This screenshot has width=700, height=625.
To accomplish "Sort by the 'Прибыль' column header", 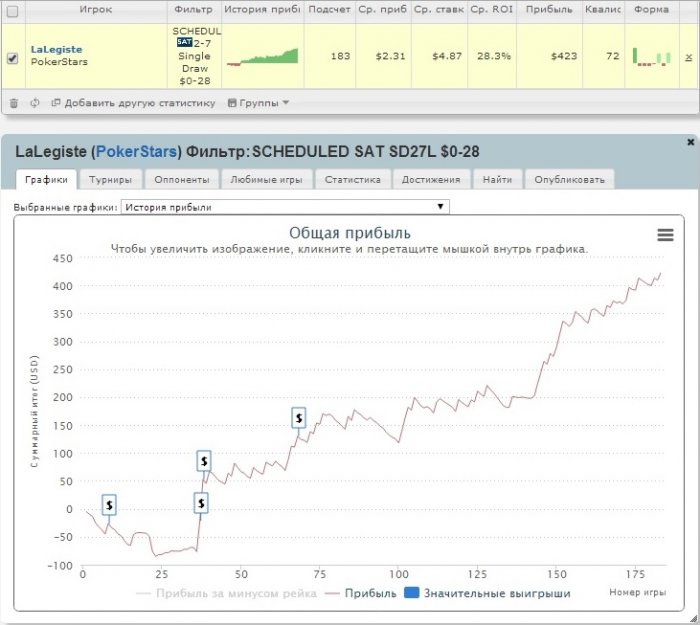I will pyautogui.click(x=549, y=10).
